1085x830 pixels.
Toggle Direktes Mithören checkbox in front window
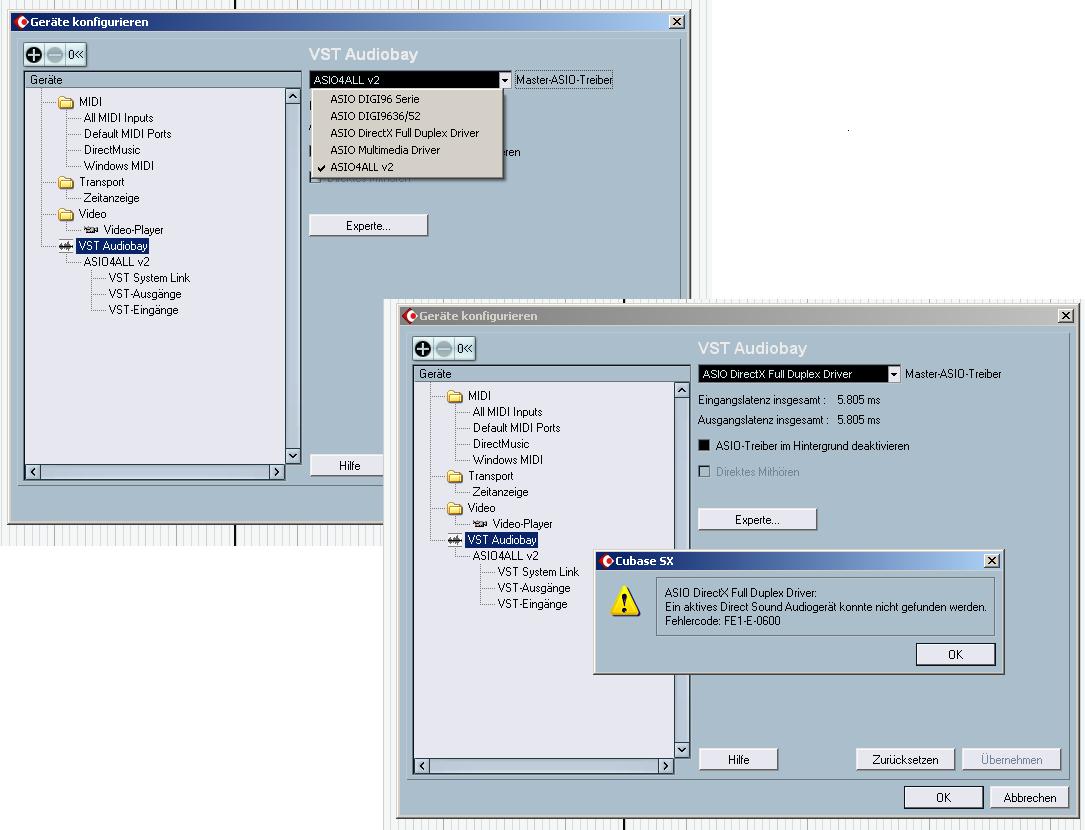point(704,472)
